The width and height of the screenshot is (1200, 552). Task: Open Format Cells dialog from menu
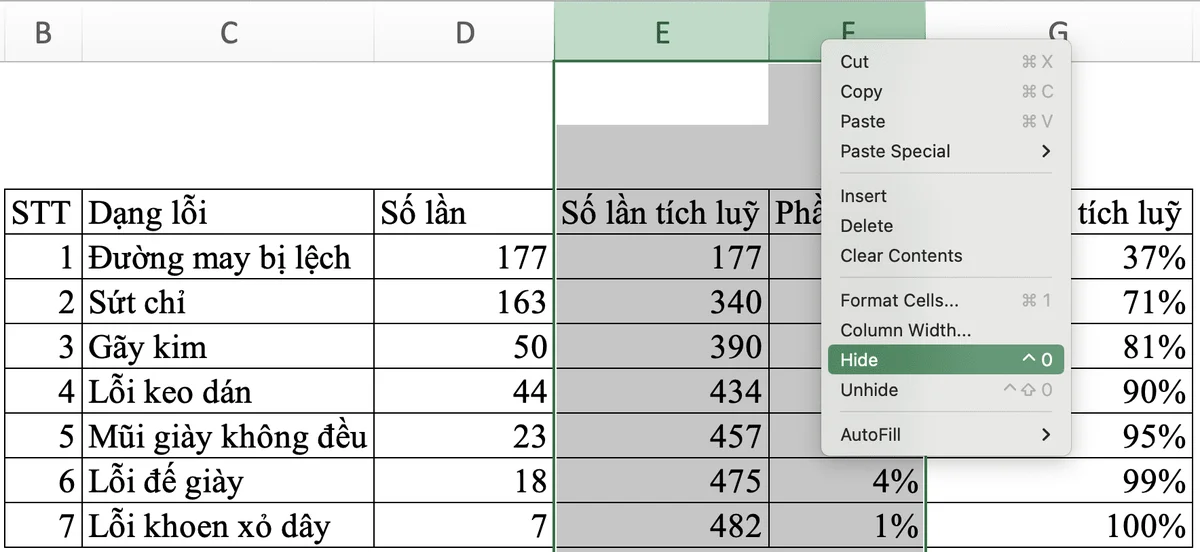946,300
